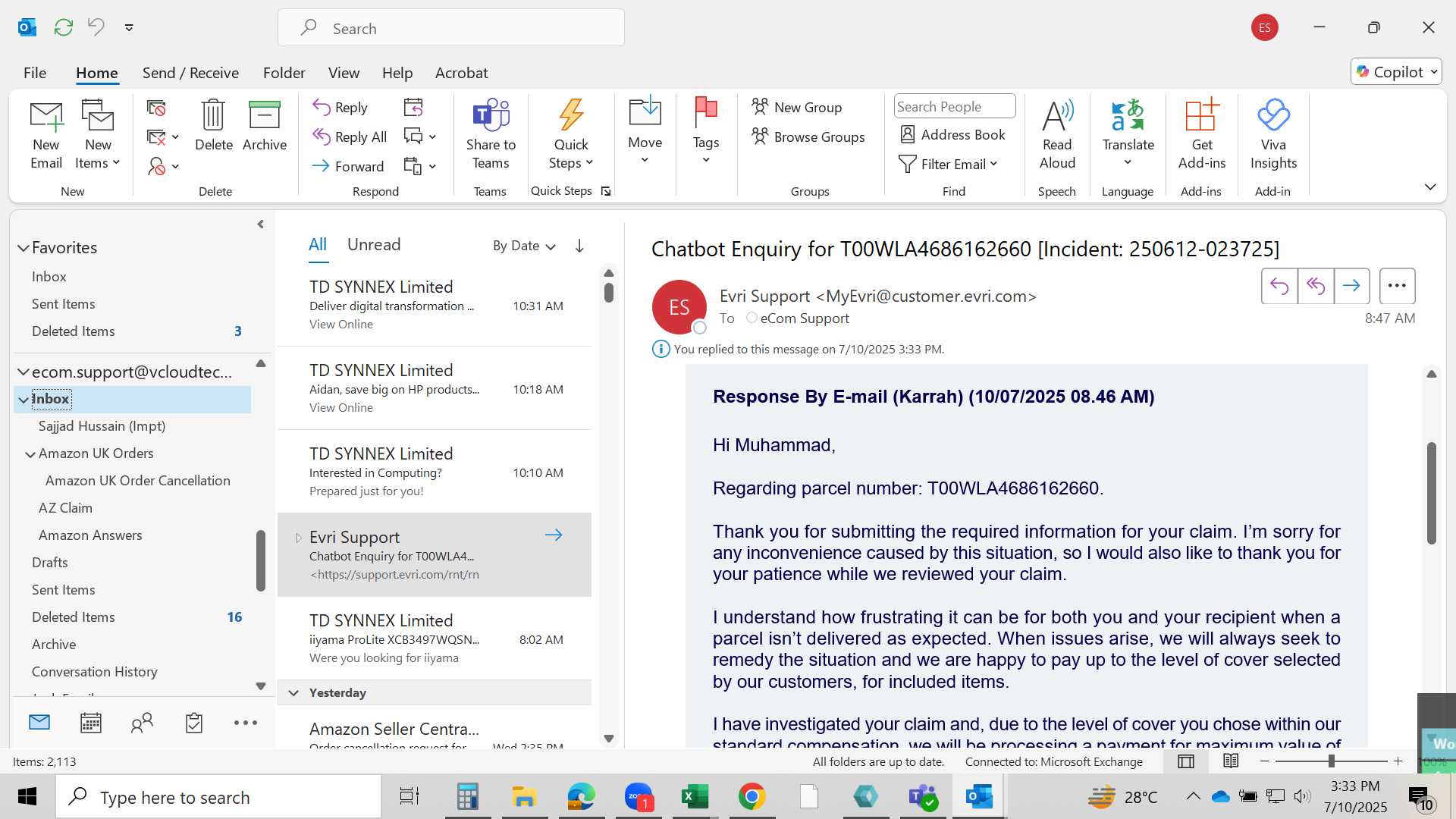Expand the Evri Support conversation

click(x=298, y=538)
